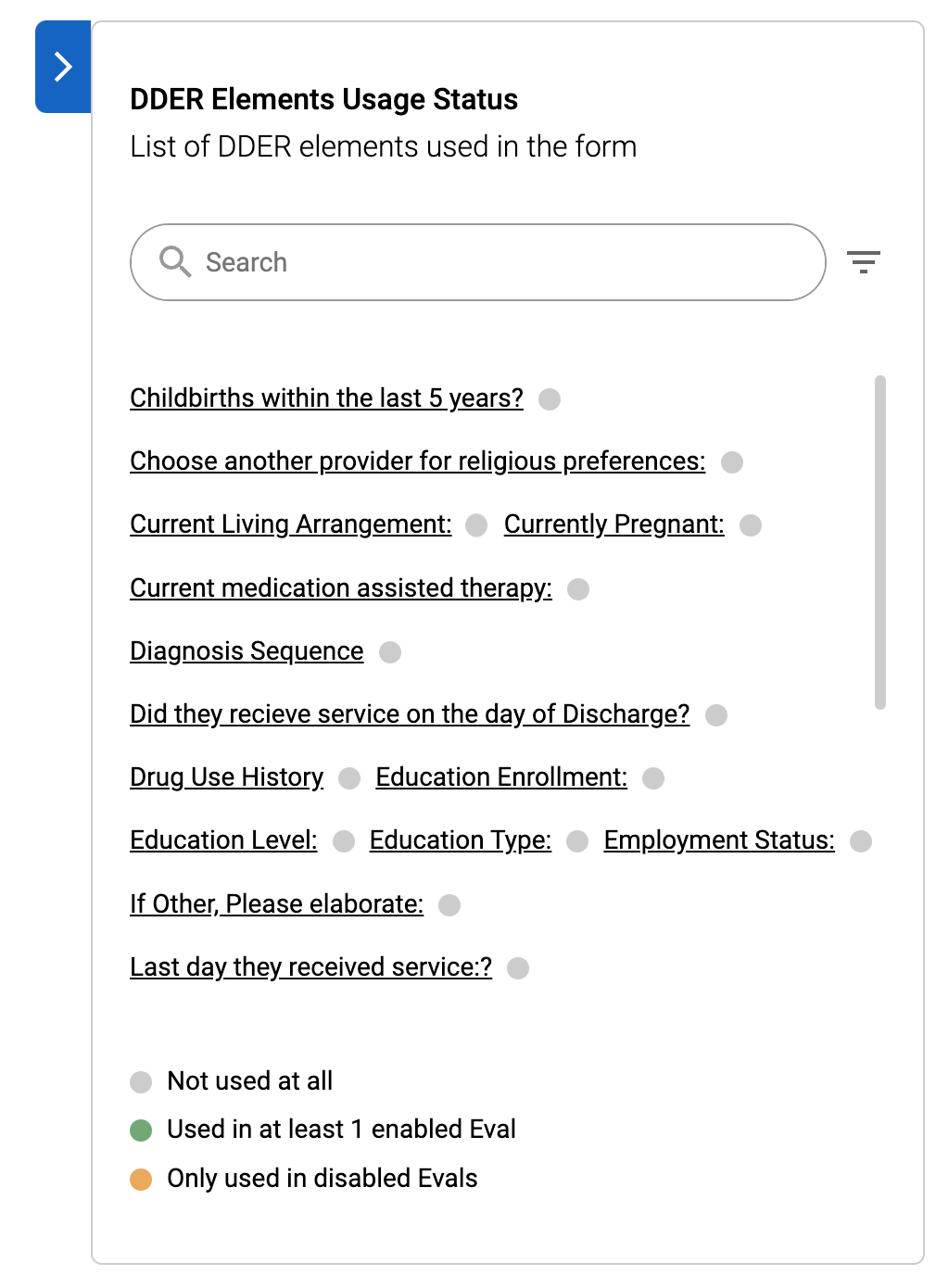The width and height of the screenshot is (936, 1288).
Task: Click the green 'Used in enabled Eval' swatch
Action: 141,1130
